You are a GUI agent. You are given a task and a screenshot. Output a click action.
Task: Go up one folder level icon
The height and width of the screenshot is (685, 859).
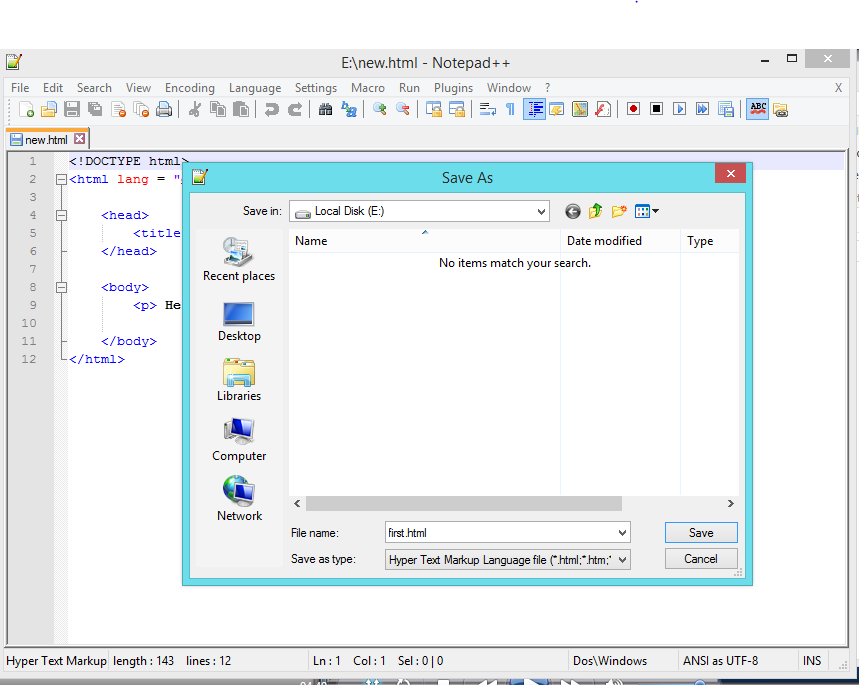point(595,211)
